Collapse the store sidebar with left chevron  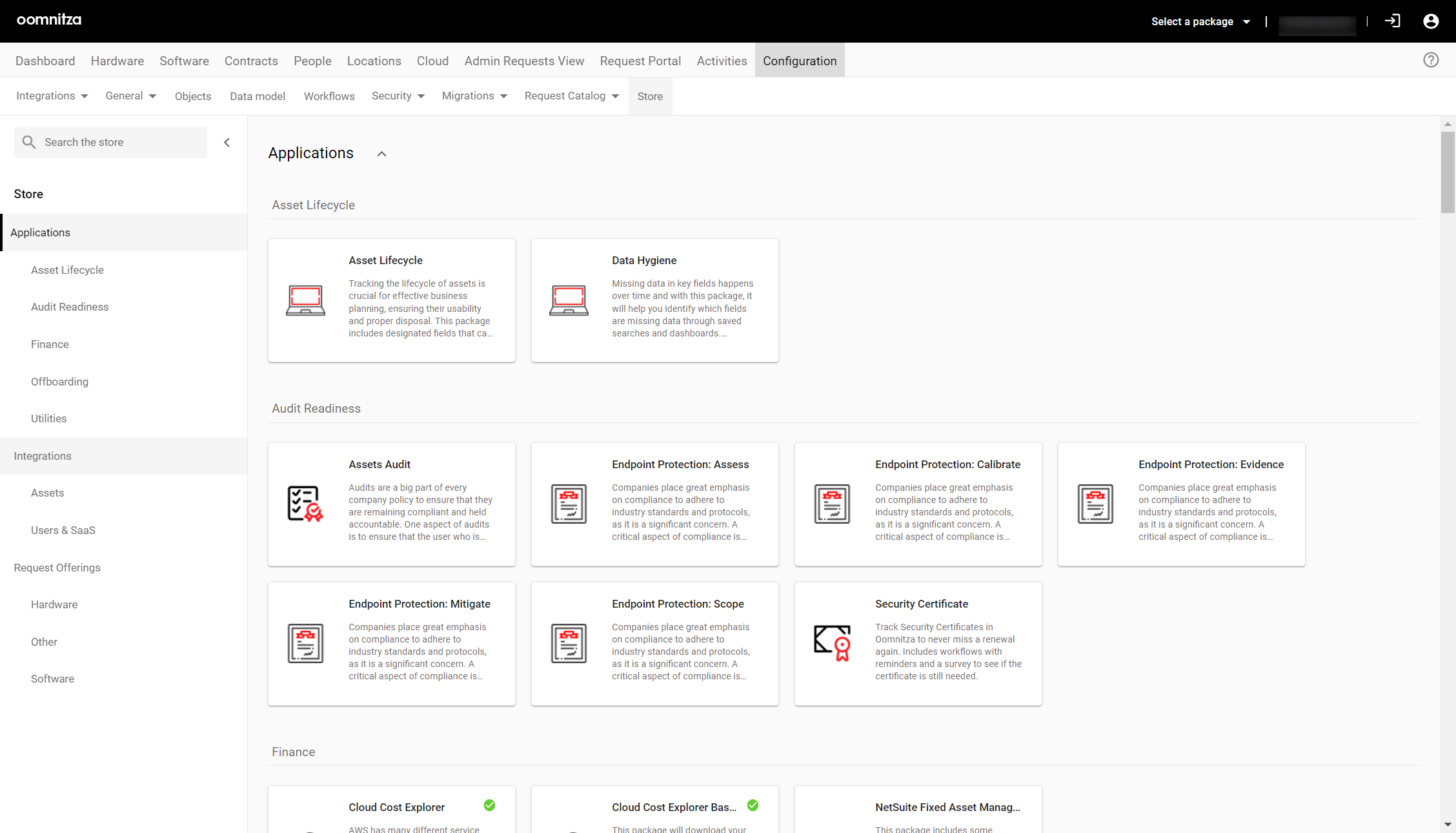point(227,142)
